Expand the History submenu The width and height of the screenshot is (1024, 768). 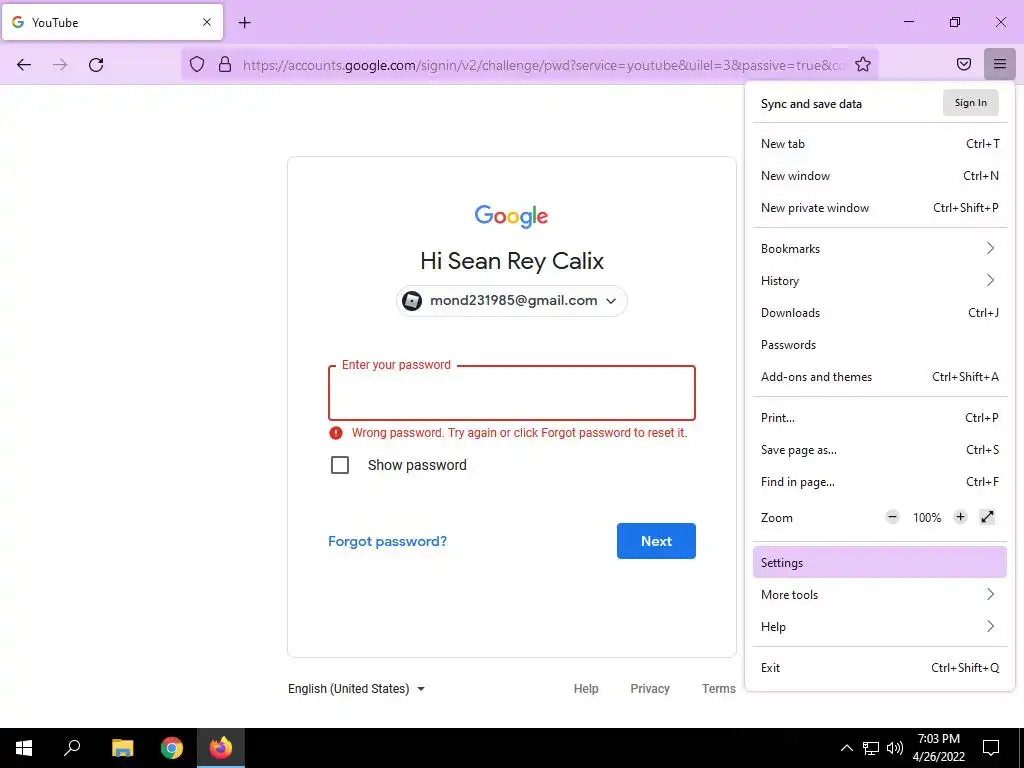coord(880,280)
